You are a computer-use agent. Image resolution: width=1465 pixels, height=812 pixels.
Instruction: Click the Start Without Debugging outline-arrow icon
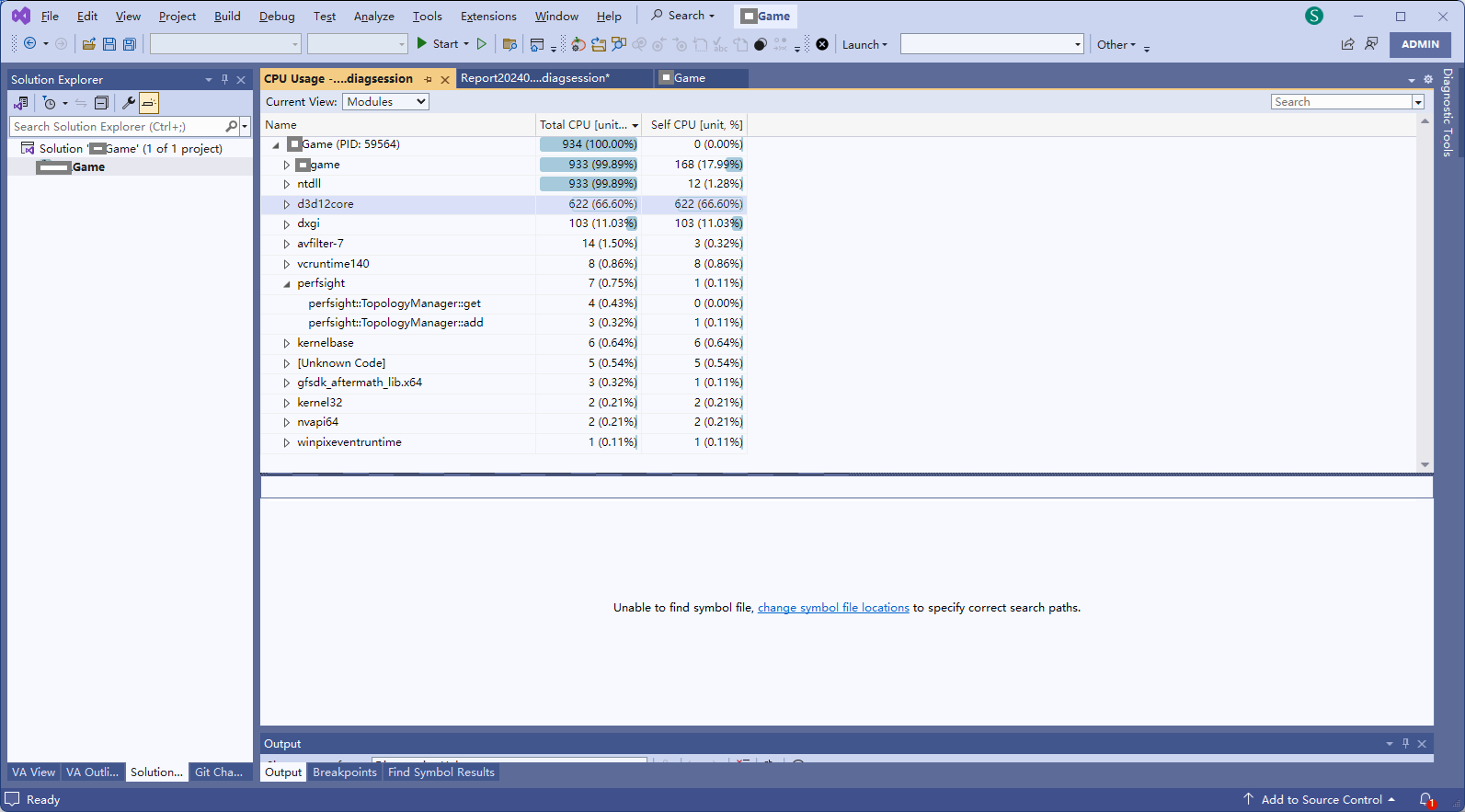[x=481, y=43]
